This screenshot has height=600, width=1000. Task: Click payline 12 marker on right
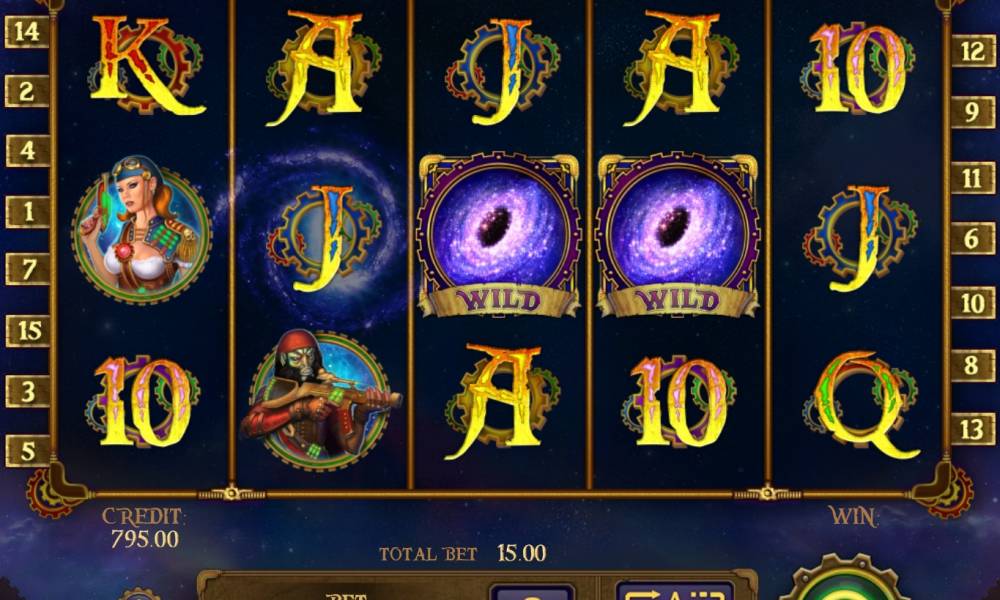point(973,51)
